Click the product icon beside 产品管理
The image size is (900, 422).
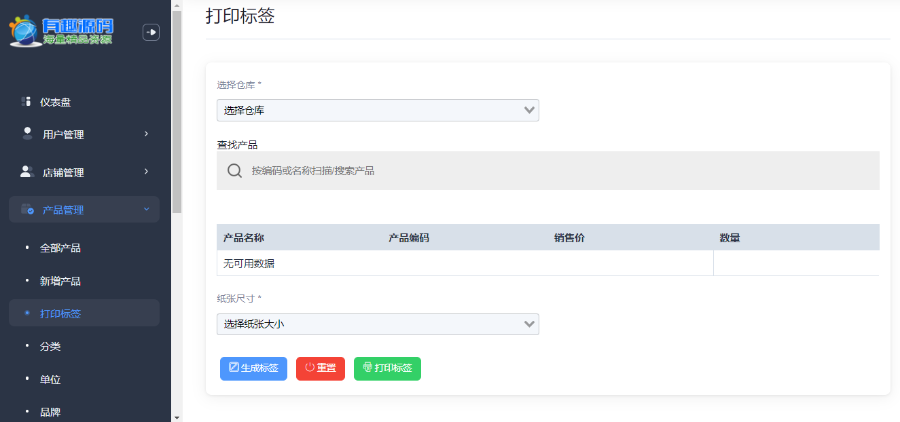tap(27, 209)
